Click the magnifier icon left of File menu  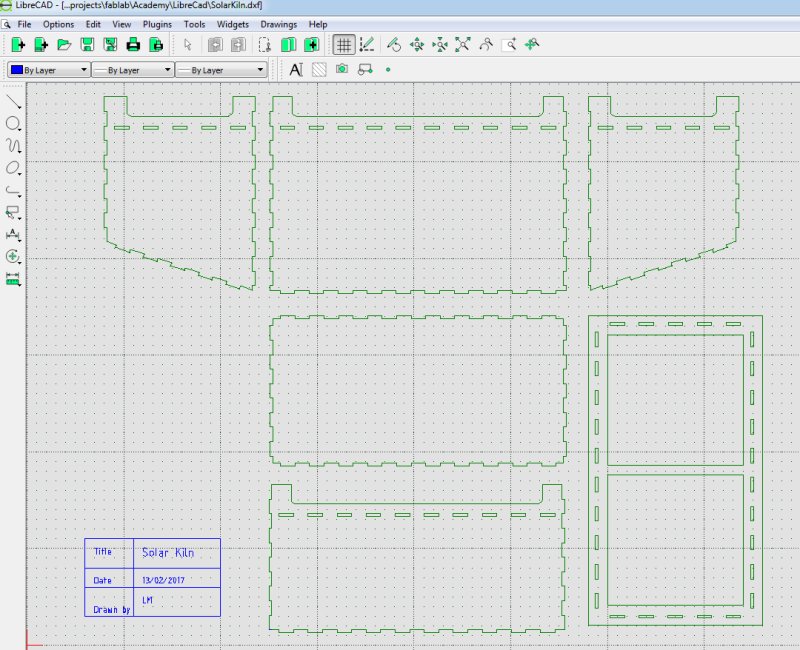click(x=6, y=24)
